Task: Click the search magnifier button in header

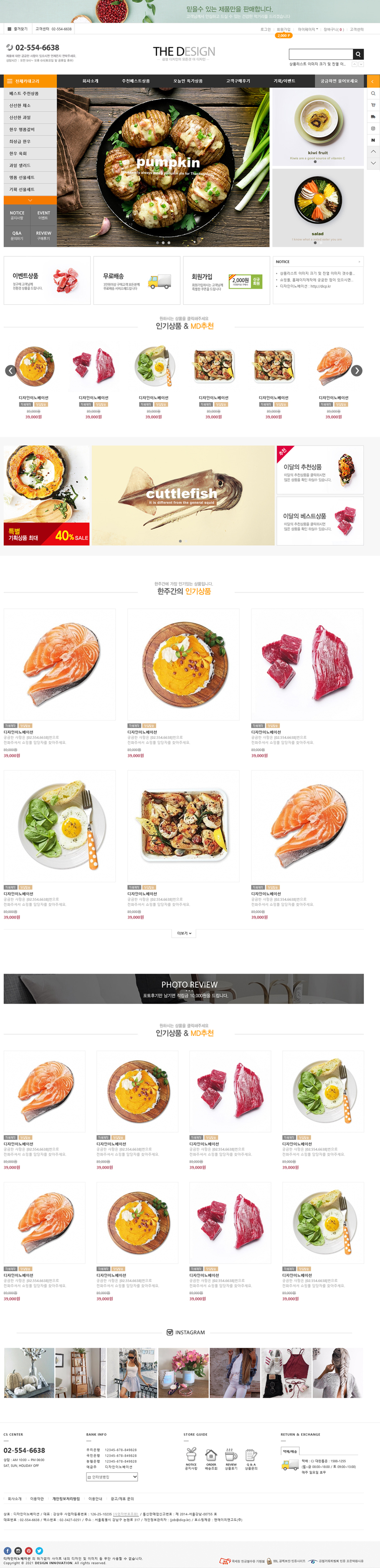Action: pos(358,54)
